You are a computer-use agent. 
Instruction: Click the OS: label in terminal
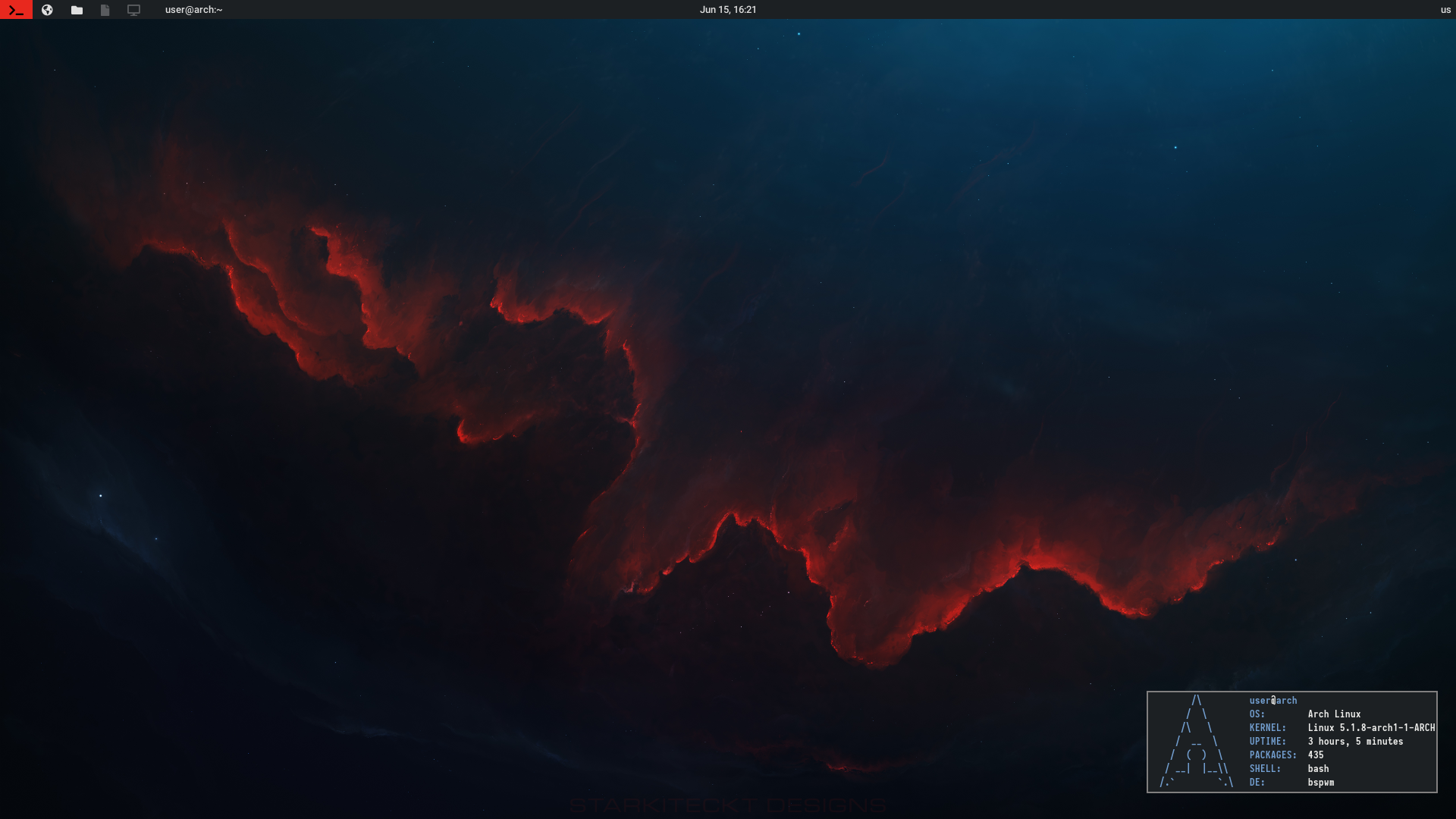(1257, 714)
